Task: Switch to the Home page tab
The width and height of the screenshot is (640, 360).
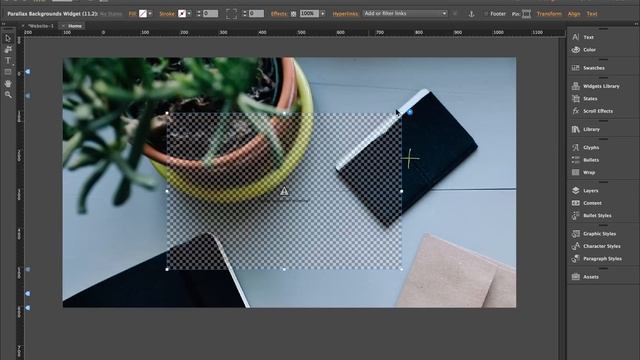Action: (75, 26)
